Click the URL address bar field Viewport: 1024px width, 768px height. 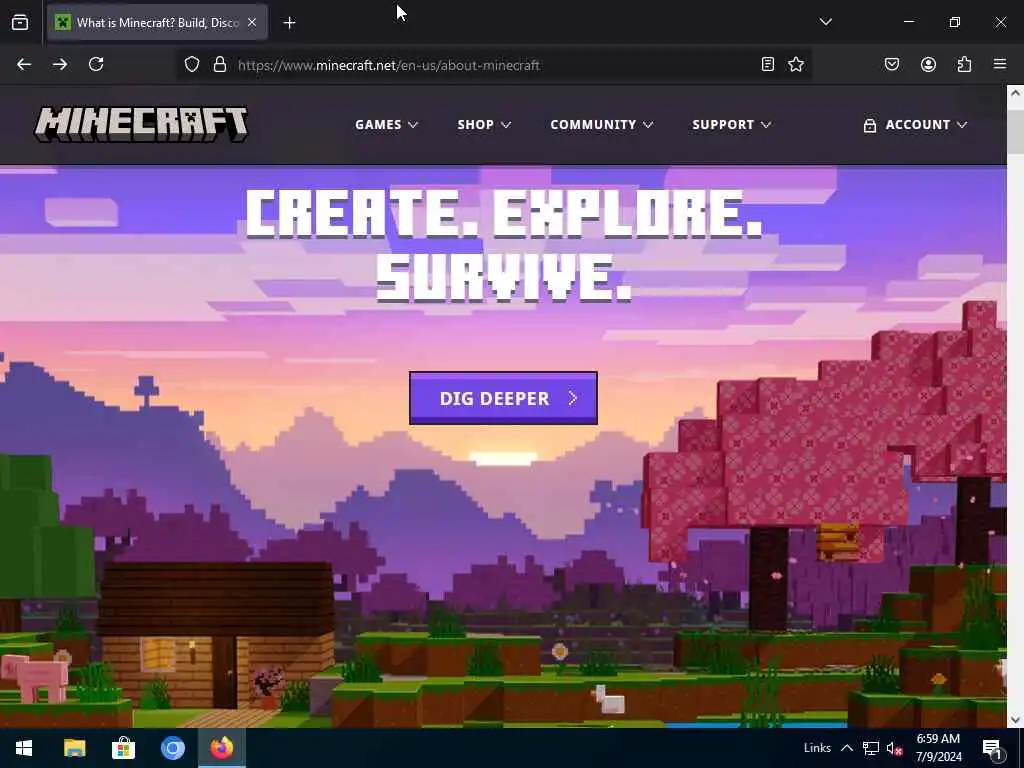tap(493, 65)
